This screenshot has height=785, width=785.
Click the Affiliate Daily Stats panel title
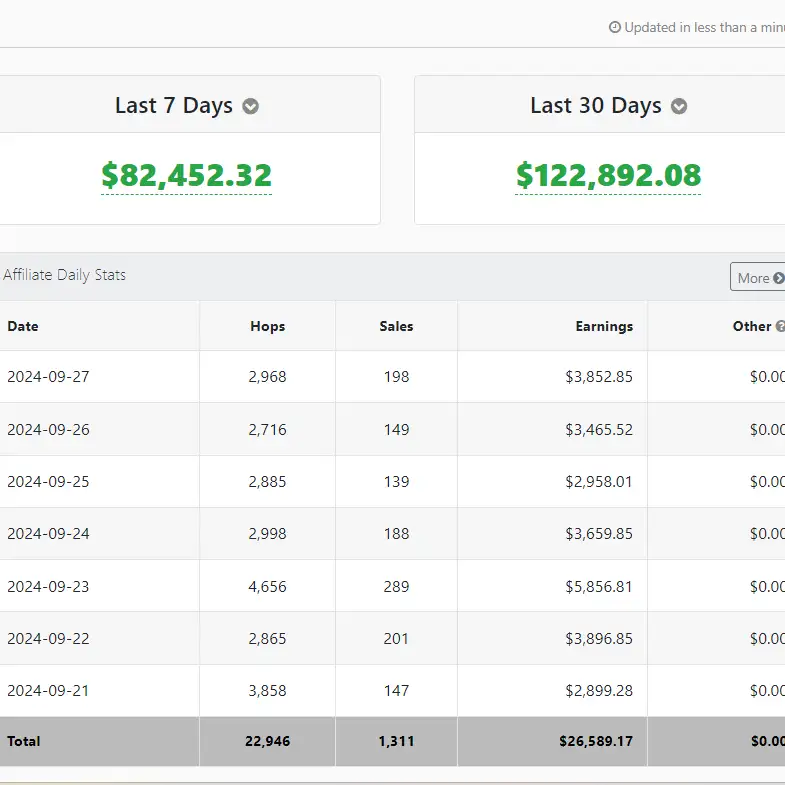coord(65,275)
